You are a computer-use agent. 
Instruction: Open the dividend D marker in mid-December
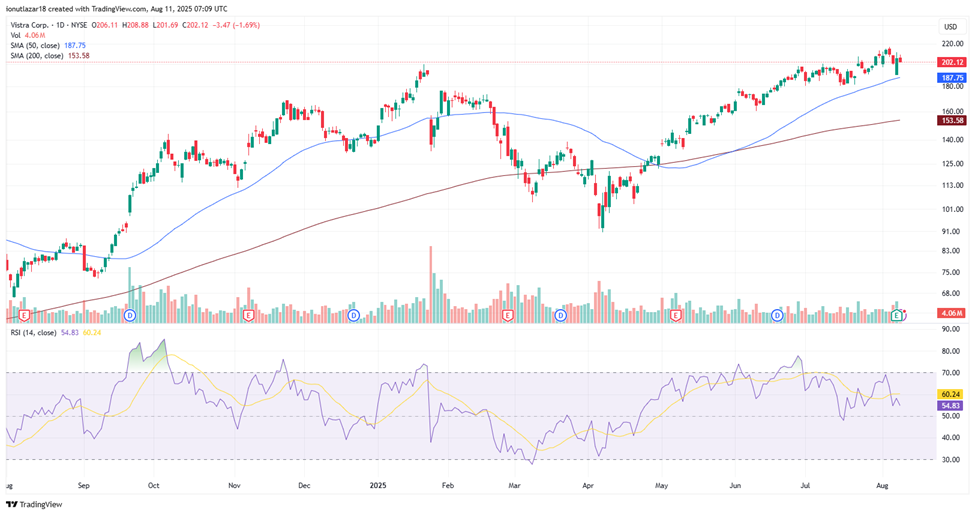[354, 315]
